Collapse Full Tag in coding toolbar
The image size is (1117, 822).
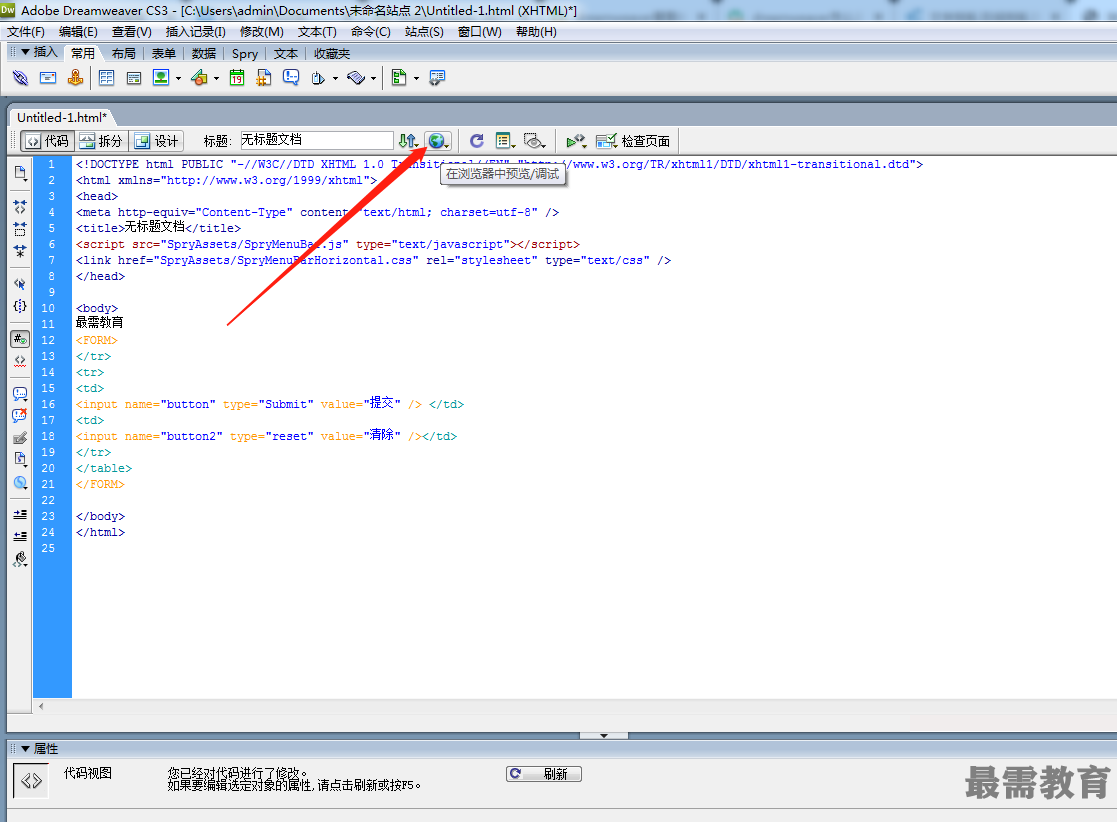point(20,207)
